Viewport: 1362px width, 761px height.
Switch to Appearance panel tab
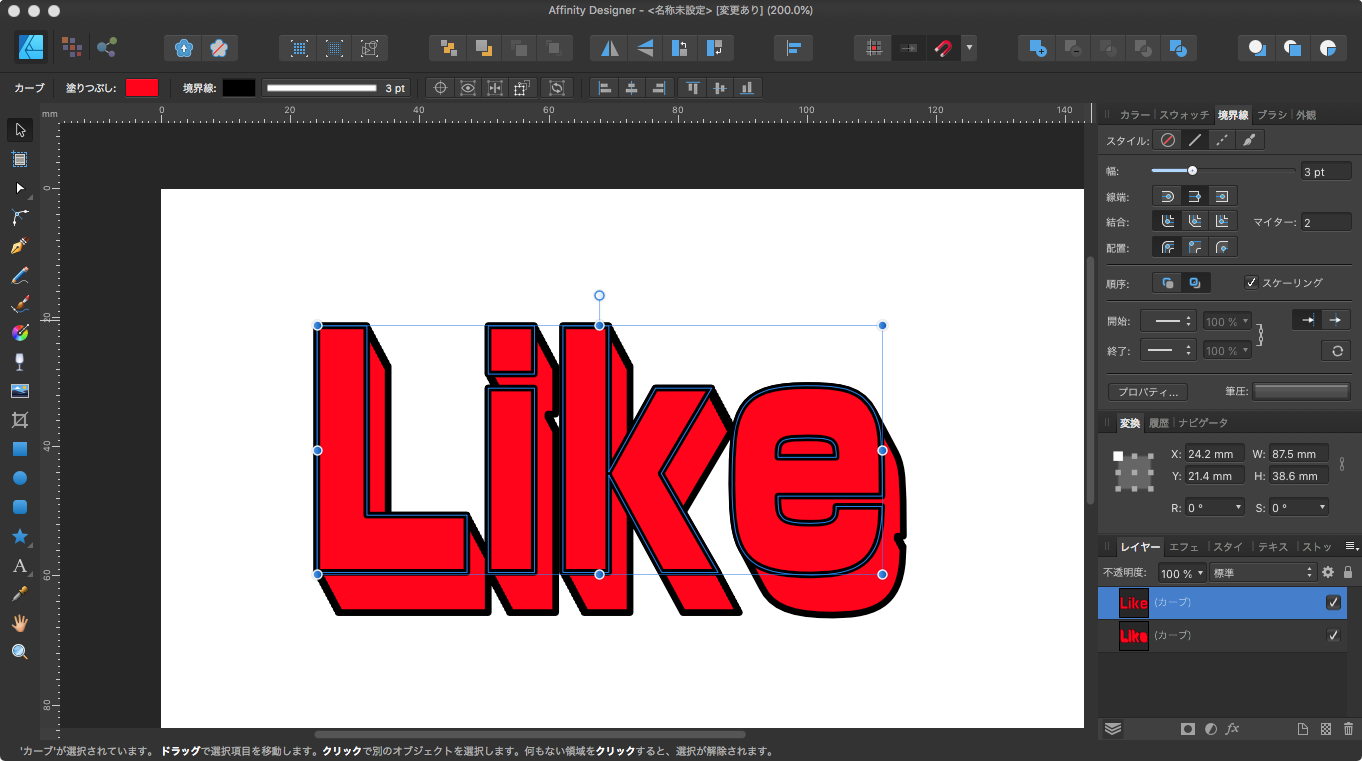1306,115
